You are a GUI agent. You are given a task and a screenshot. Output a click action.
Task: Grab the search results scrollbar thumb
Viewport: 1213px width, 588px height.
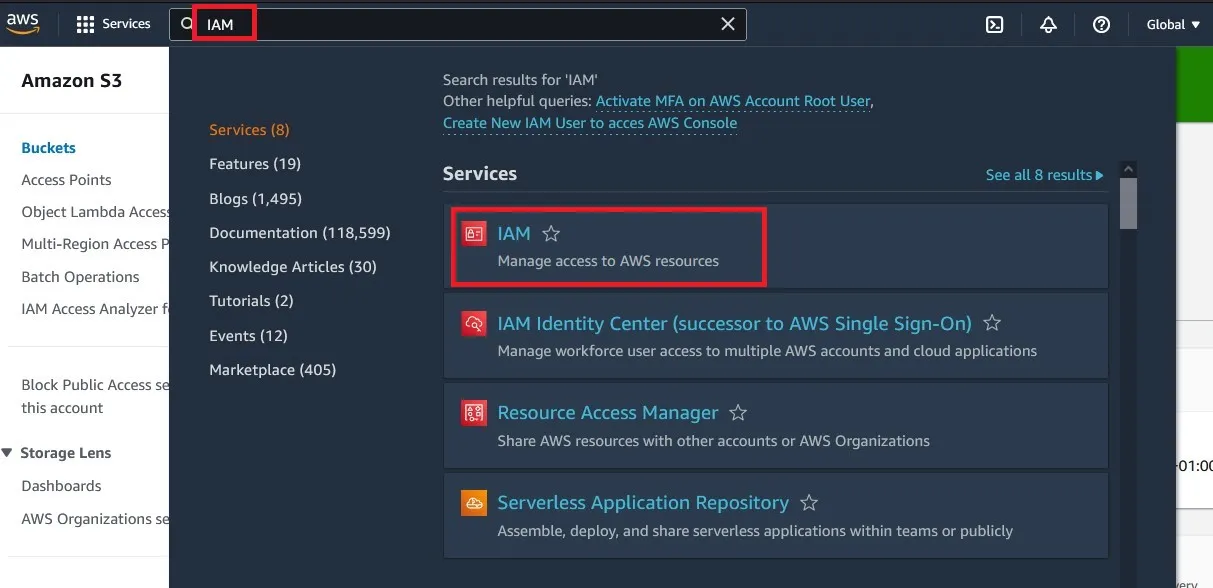1128,204
